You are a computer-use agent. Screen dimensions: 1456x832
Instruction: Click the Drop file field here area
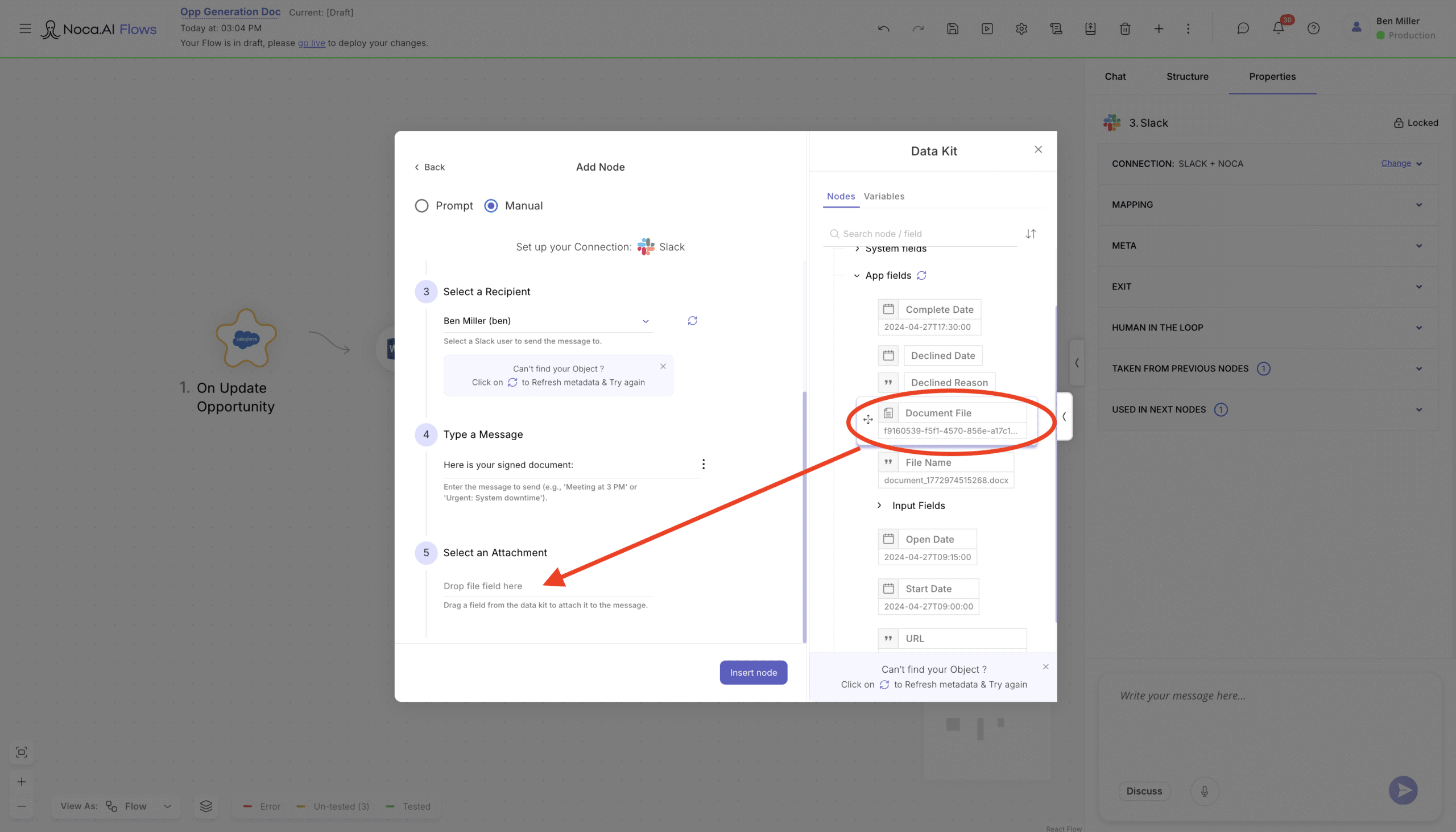(x=548, y=586)
